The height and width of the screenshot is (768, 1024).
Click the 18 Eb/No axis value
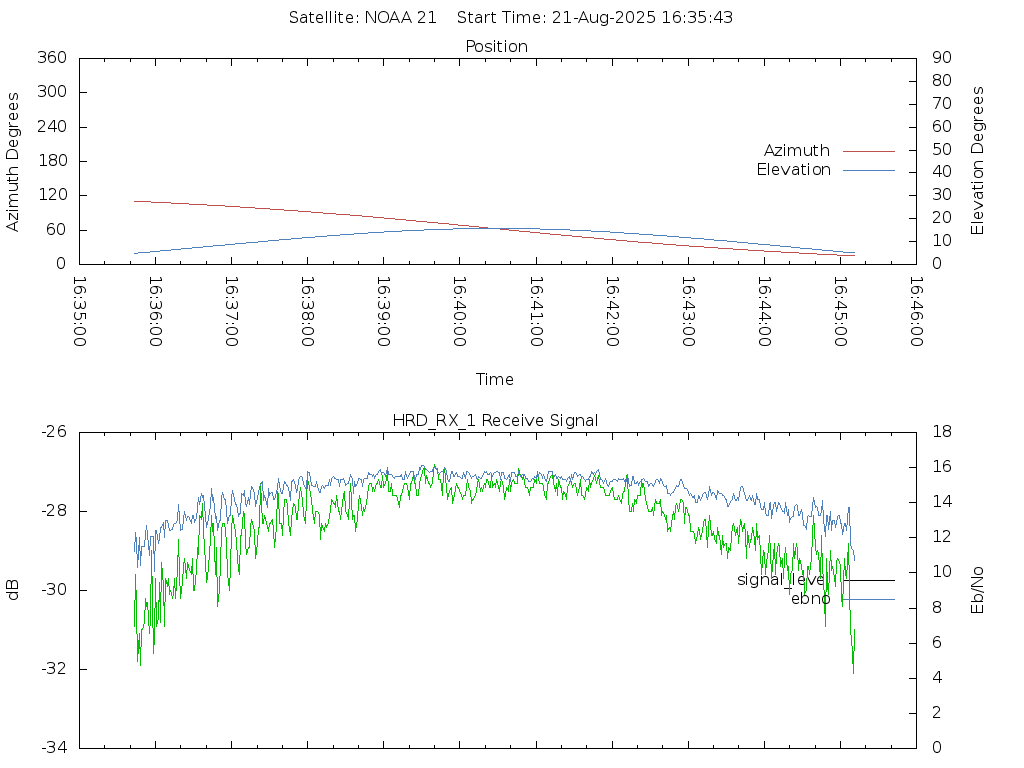(942, 432)
